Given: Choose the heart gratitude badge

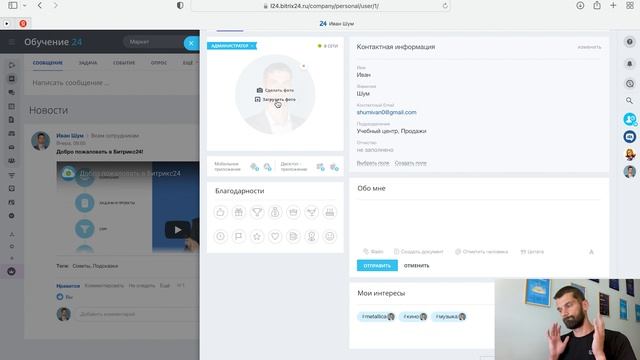Looking at the screenshot, I should click(x=275, y=236).
